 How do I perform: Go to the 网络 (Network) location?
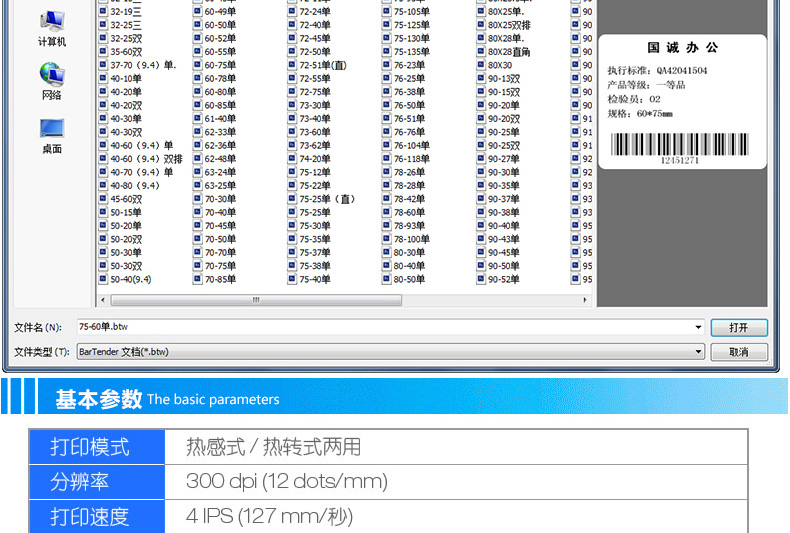pos(52,80)
